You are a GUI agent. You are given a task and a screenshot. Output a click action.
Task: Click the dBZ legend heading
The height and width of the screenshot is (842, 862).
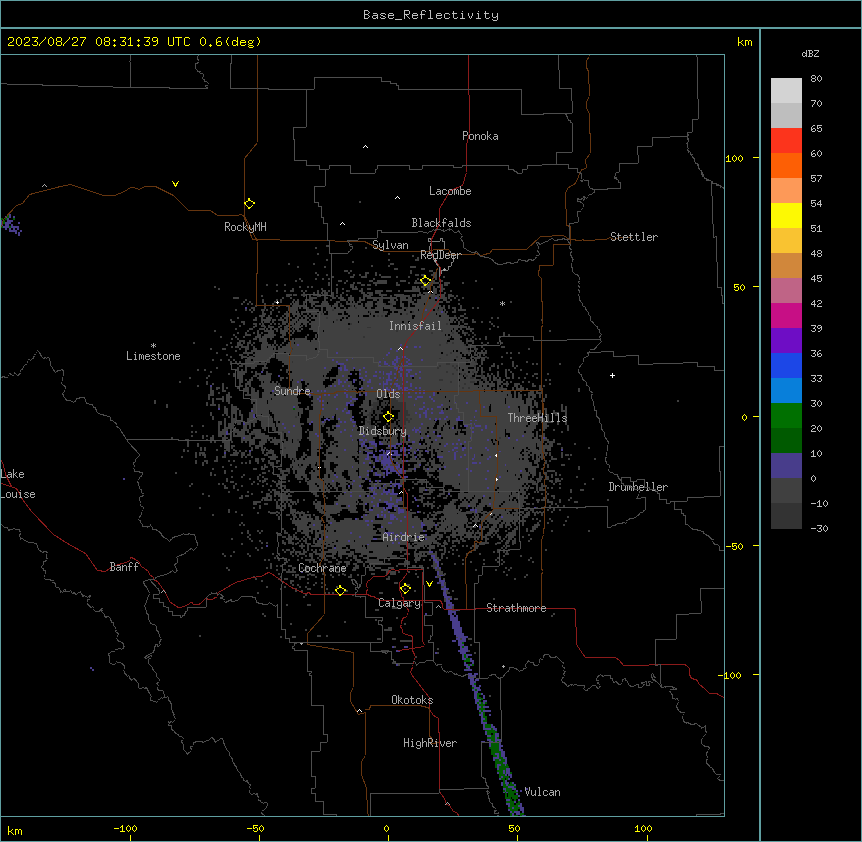[x=810, y=53]
